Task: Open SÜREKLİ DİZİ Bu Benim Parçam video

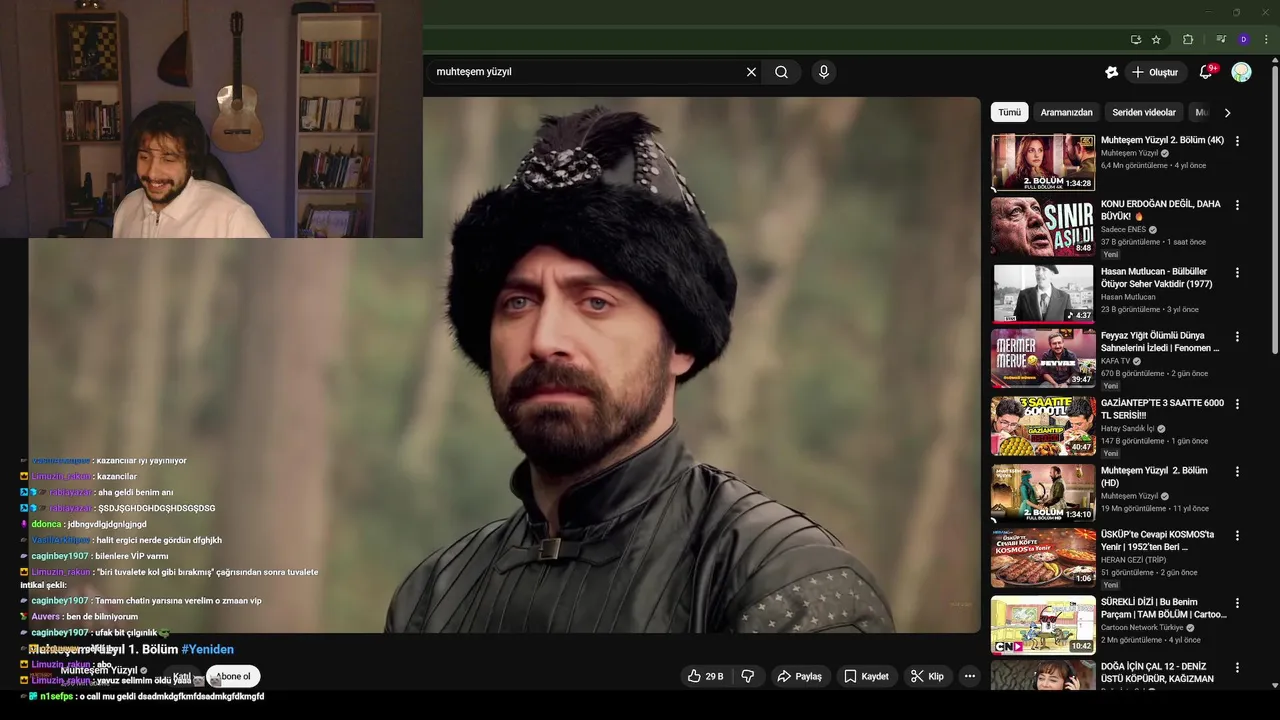Action: 1163,608
